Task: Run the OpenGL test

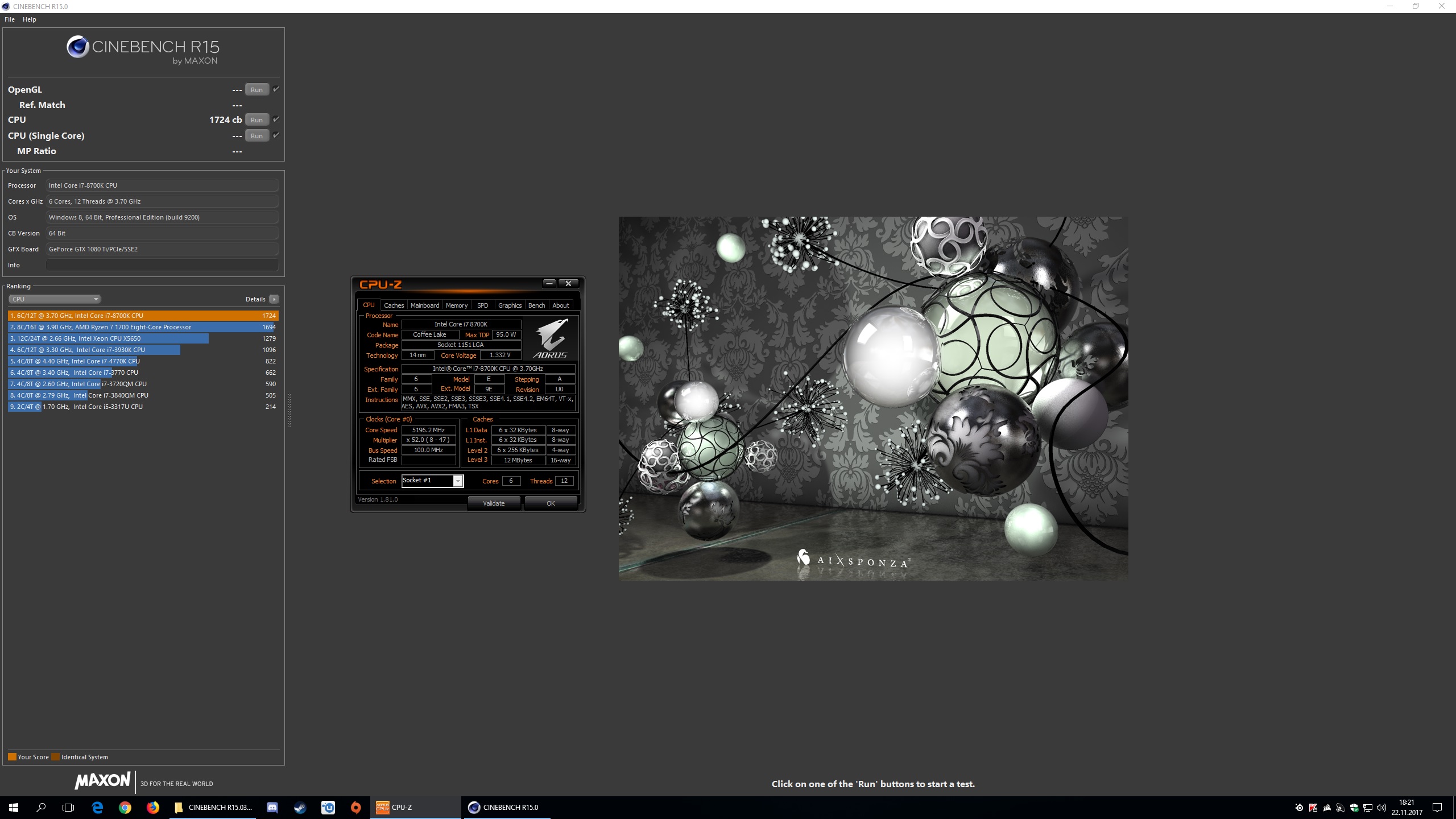Action: (257, 90)
